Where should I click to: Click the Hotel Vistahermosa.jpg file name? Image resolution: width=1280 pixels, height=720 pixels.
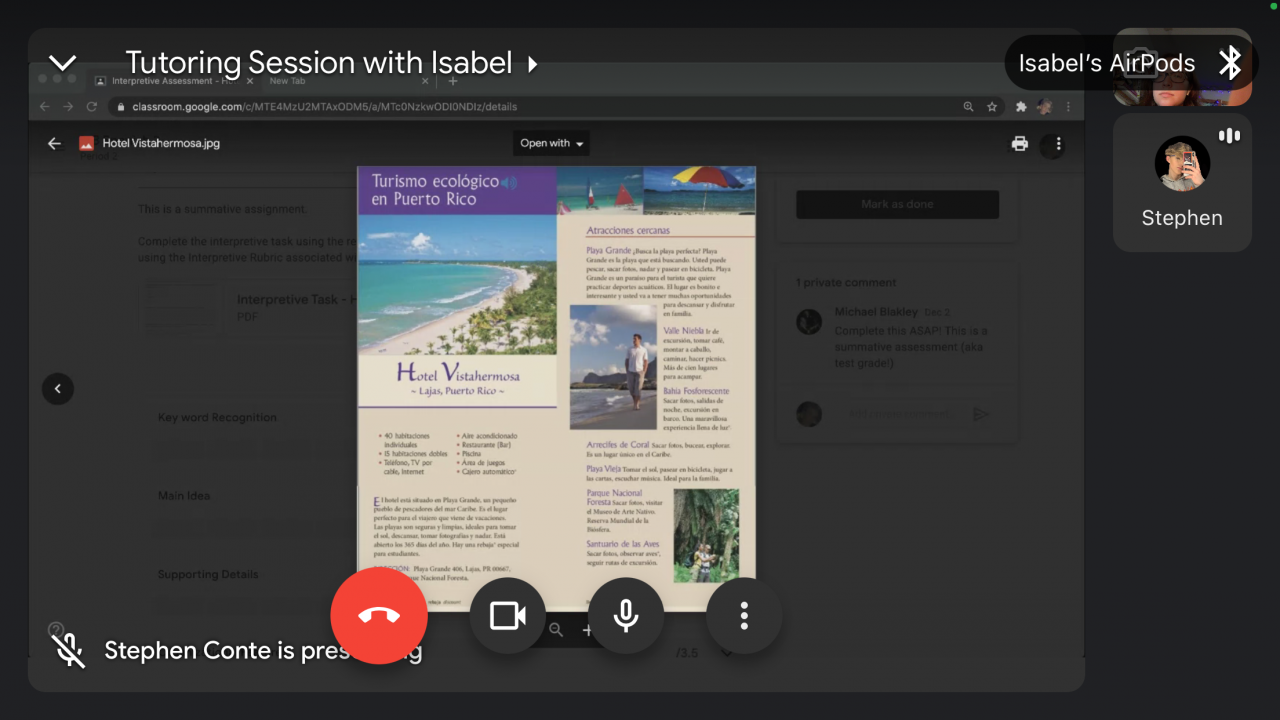[161, 143]
